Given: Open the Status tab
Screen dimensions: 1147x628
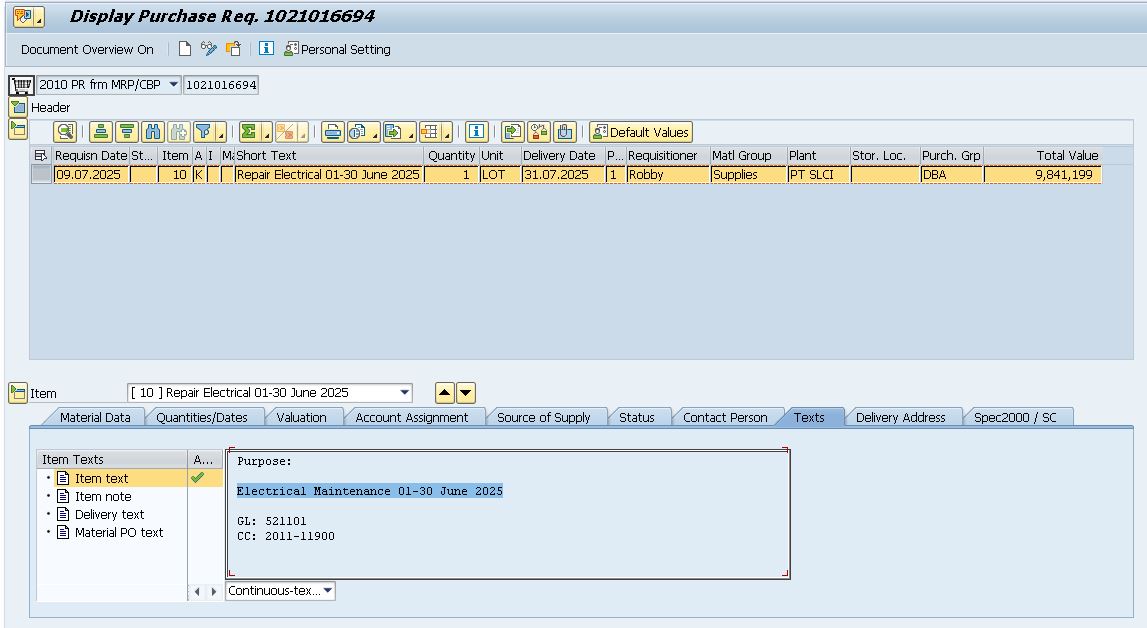Looking at the screenshot, I should tap(636, 417).
